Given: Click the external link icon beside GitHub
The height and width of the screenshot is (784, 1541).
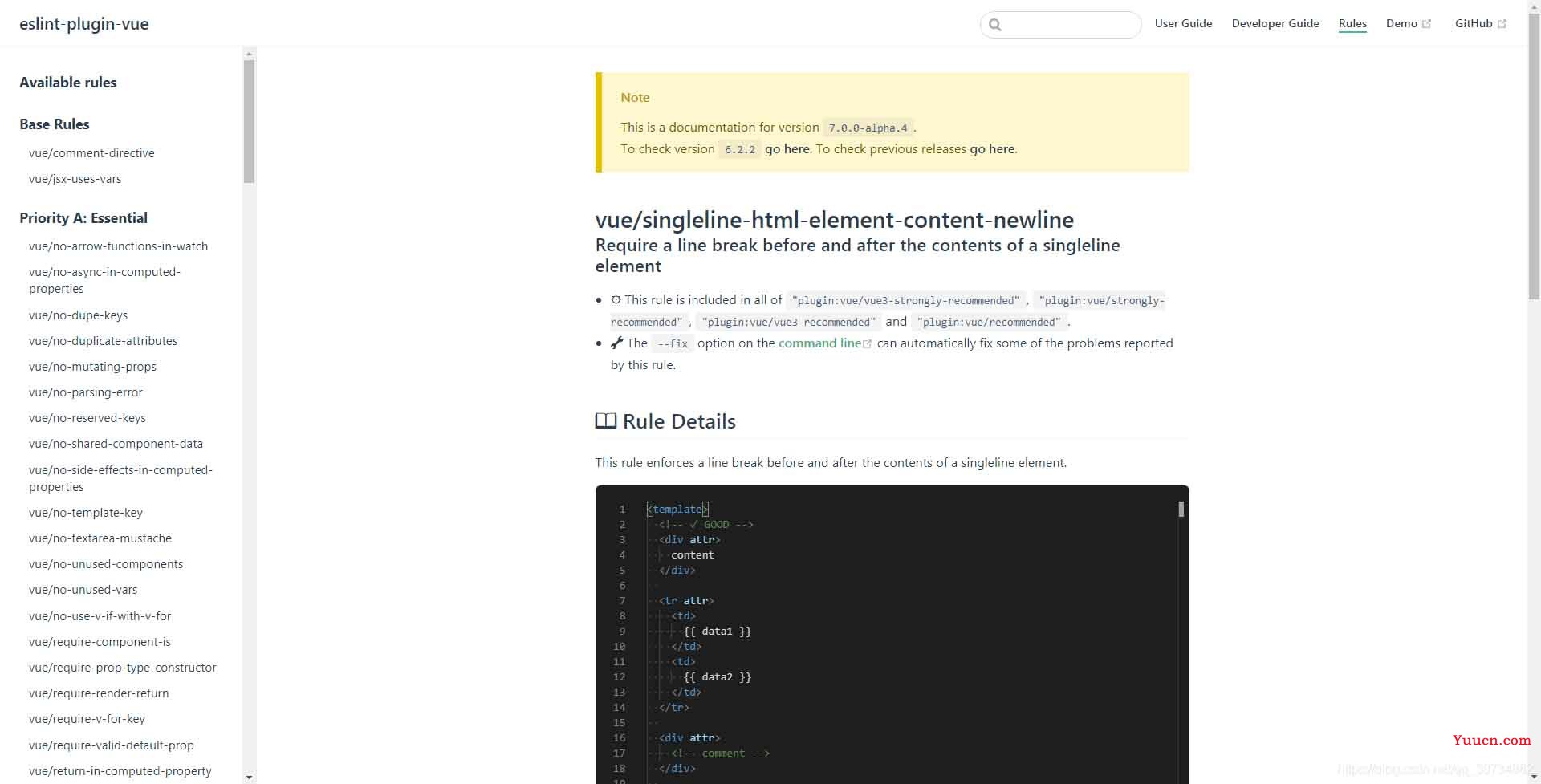Looking at the screenshot, I should pyautogui.click(x=1502, y=24).
